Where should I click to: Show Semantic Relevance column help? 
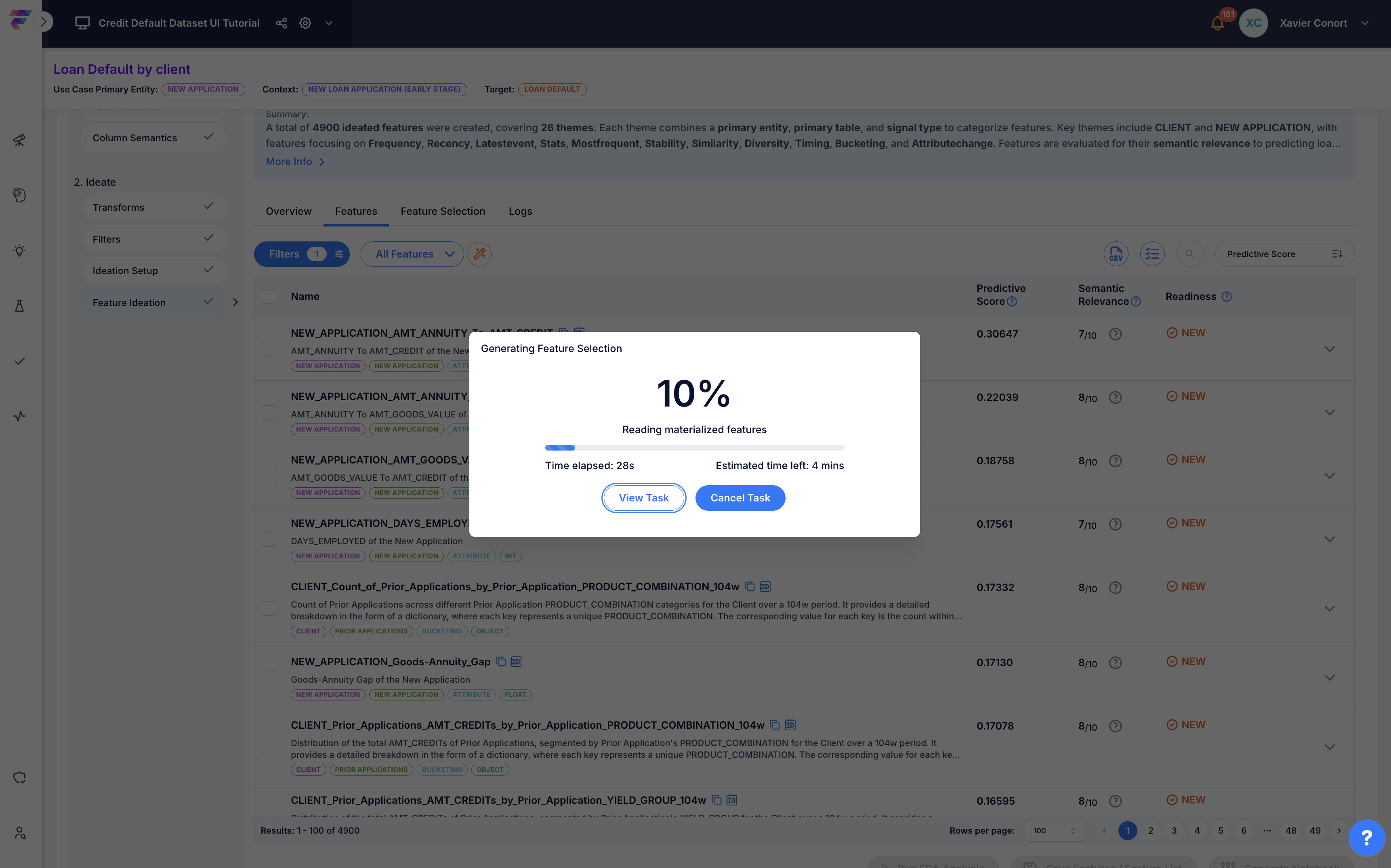pyautogui.click(x=1135, y=302)
